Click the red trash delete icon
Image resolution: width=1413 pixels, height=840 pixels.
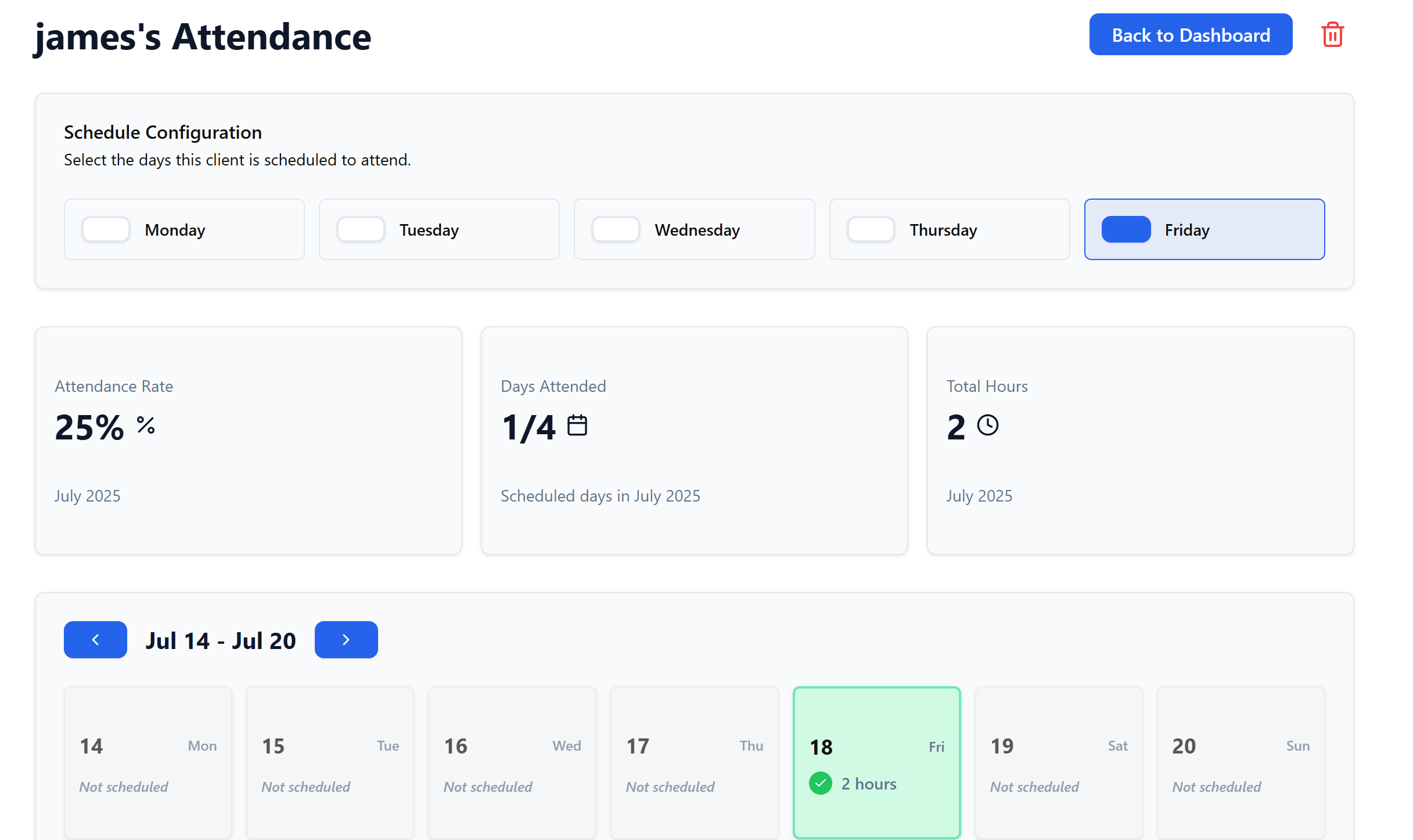(x=1332, y=35)
